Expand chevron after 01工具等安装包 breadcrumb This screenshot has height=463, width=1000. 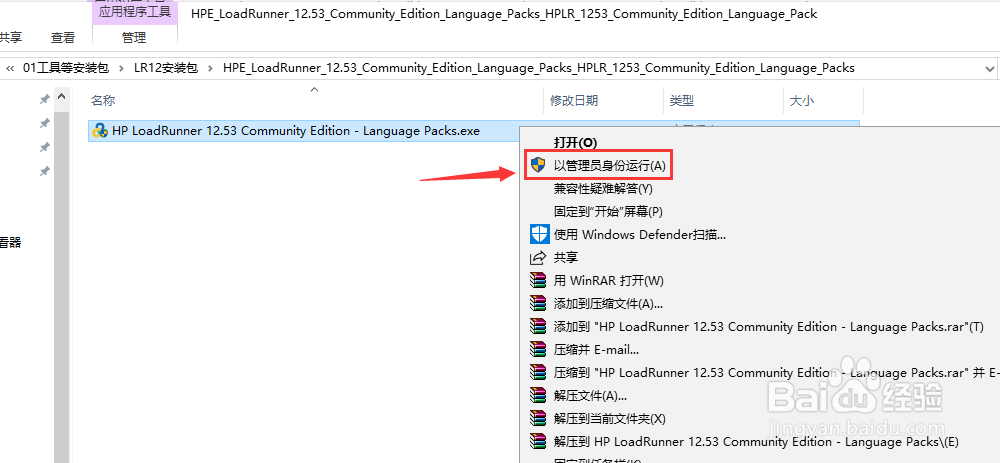[x=121, y=68]
